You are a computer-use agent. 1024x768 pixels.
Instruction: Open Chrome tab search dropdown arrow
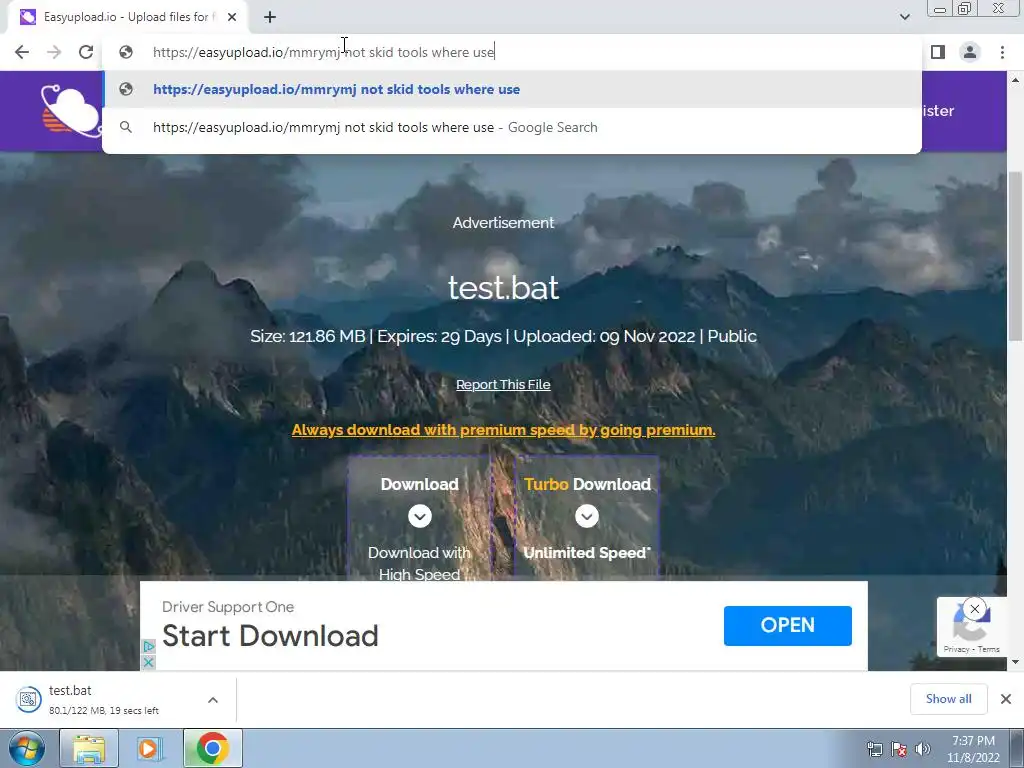904,17
